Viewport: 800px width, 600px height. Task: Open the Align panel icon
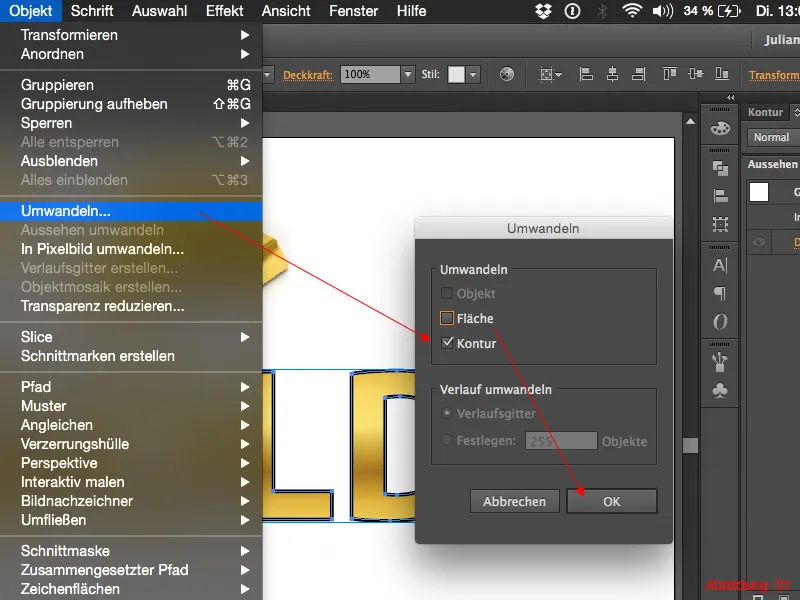point(720,196)
